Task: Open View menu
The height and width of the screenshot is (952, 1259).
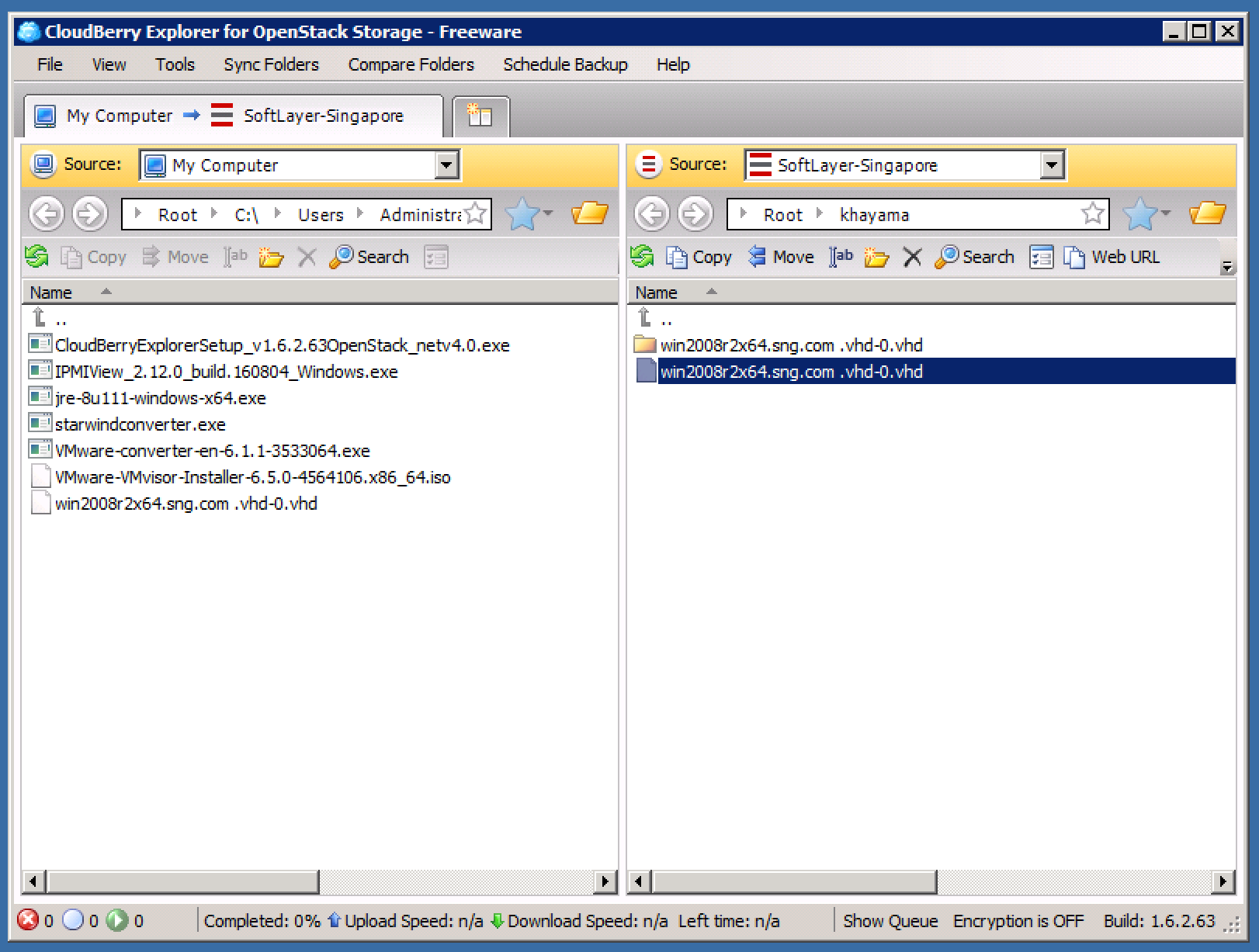Action: 109,64
